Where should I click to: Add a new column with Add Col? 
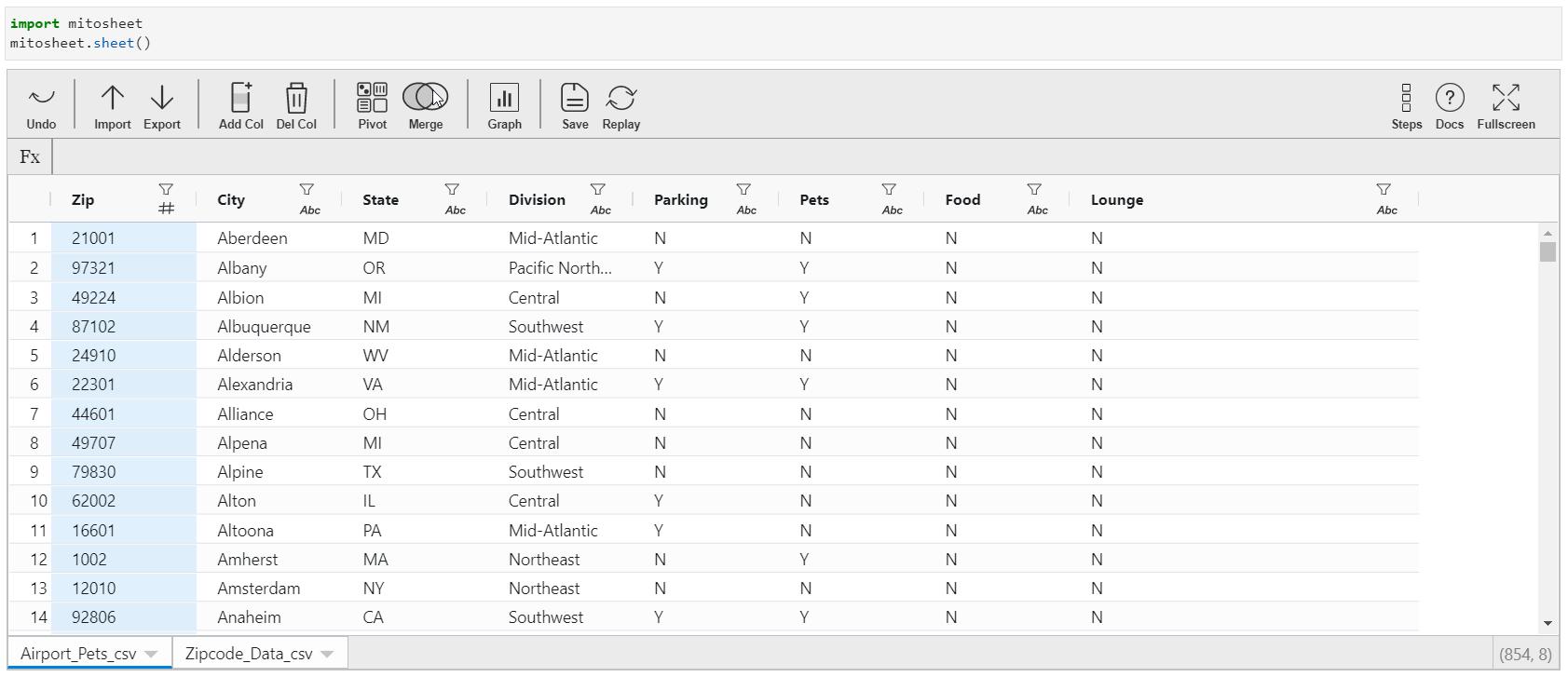tap(240, 98)
